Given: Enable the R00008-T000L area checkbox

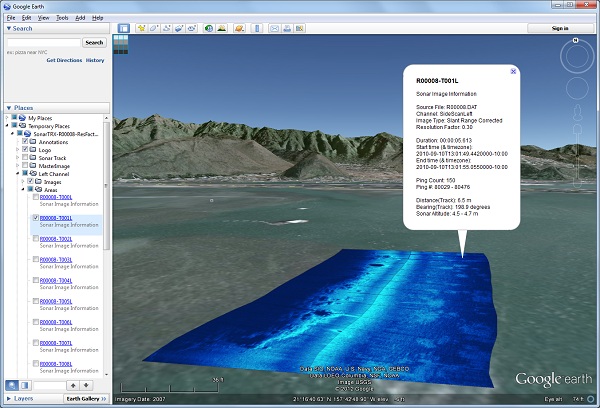Looking at the screenshot, I should click(x=37, y=196).
